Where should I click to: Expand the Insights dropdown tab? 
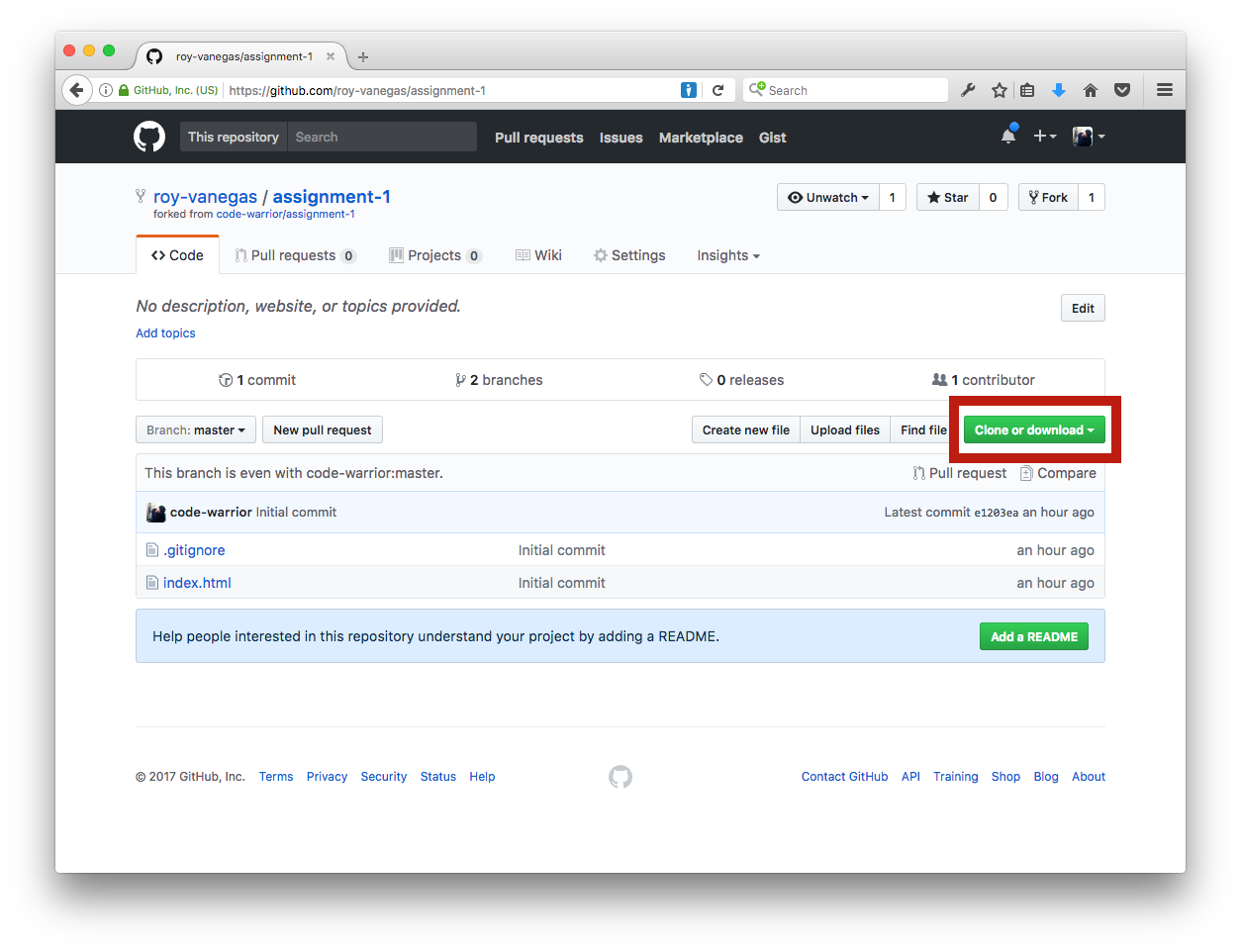tap(728, 255)
